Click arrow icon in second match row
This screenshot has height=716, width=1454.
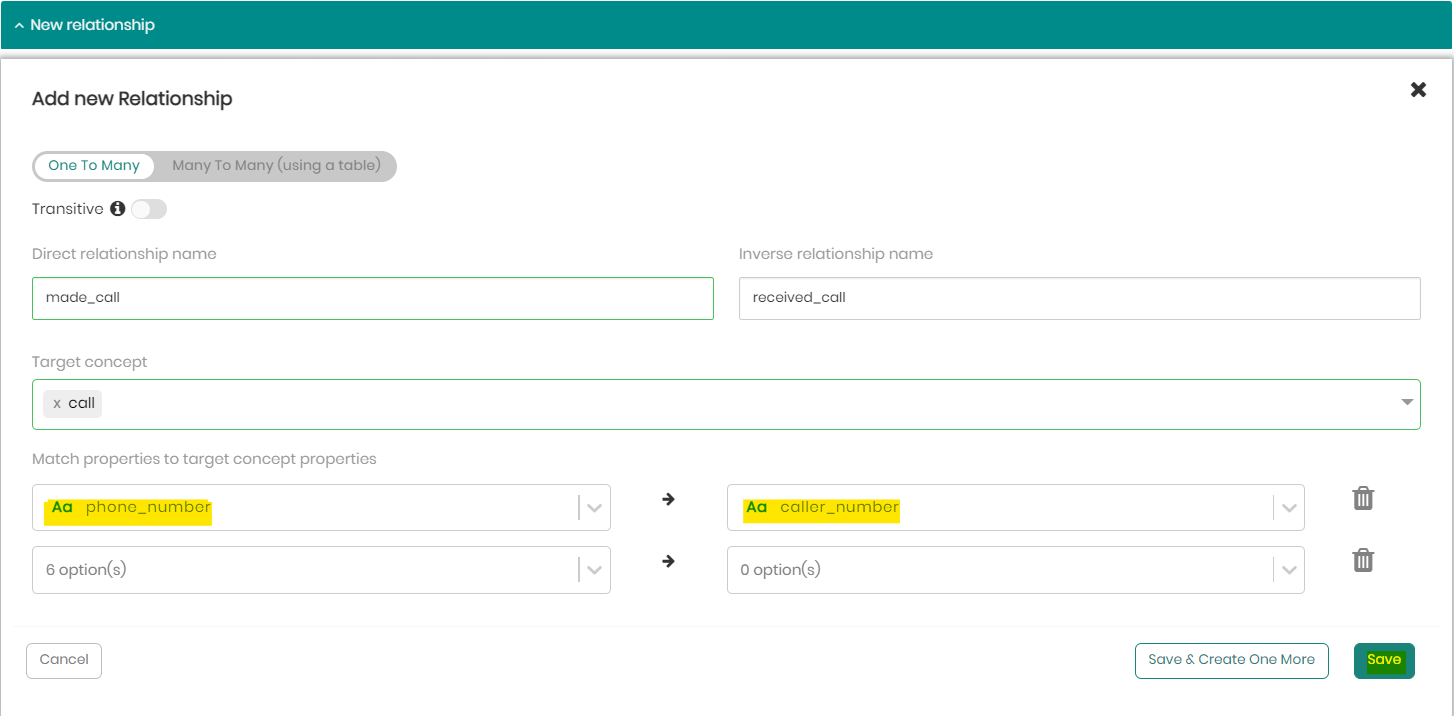click(x=668, y=561)
